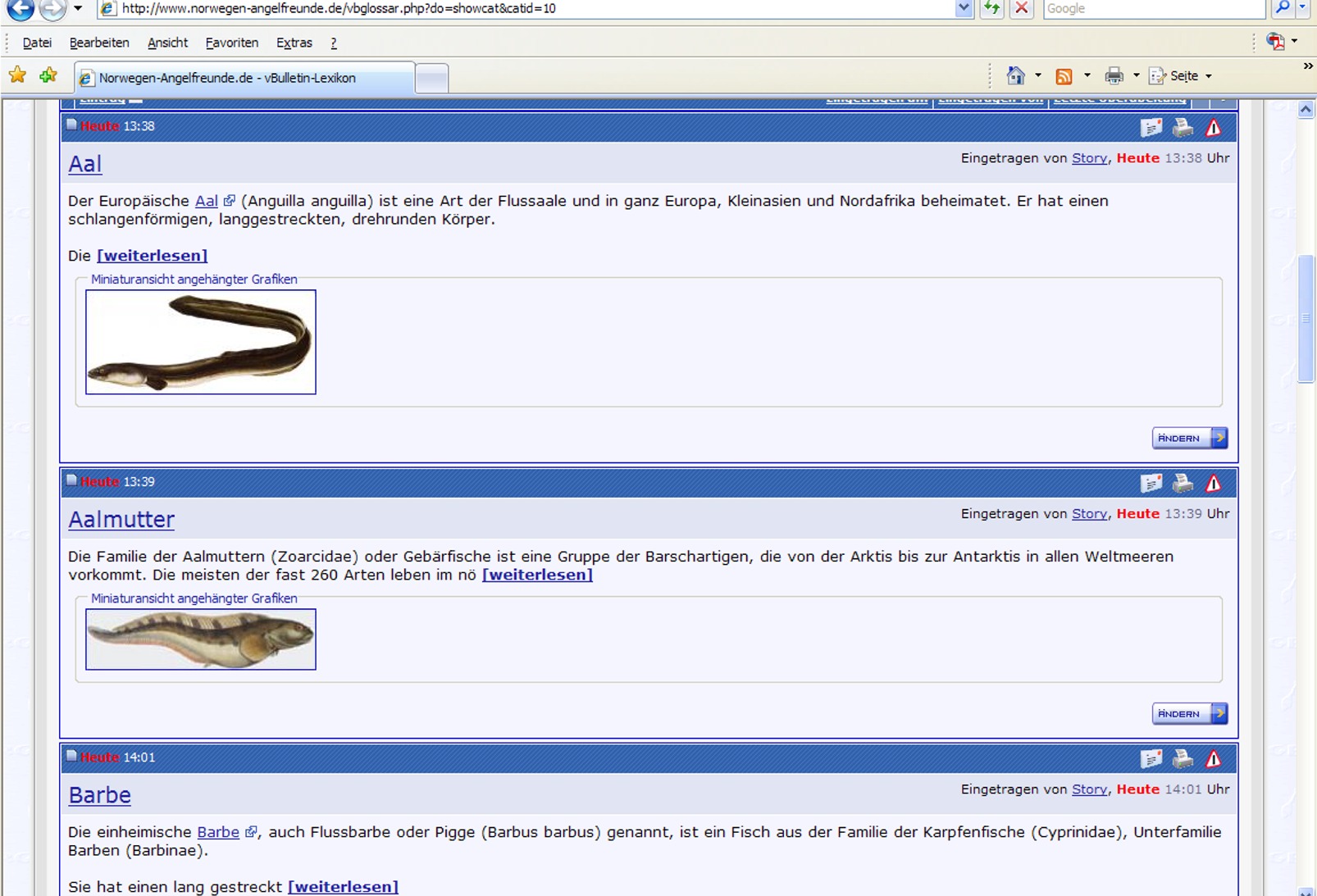Open the Story author link in Aal entry
This screenshot has width=1317, height=896.
coord(1089,158)
